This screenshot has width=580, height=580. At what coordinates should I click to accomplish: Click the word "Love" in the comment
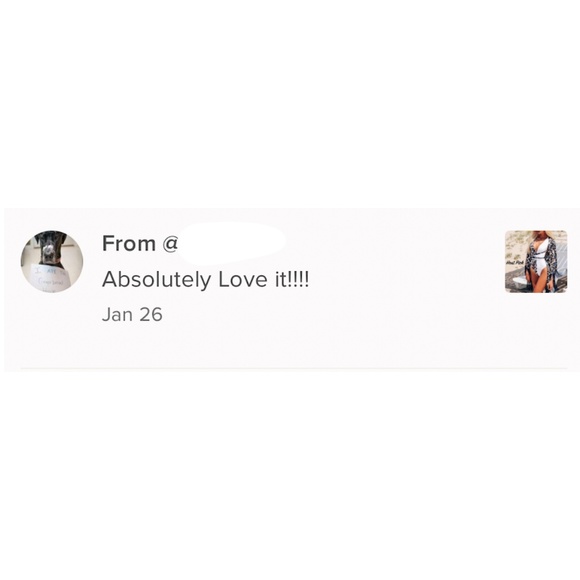243,279
